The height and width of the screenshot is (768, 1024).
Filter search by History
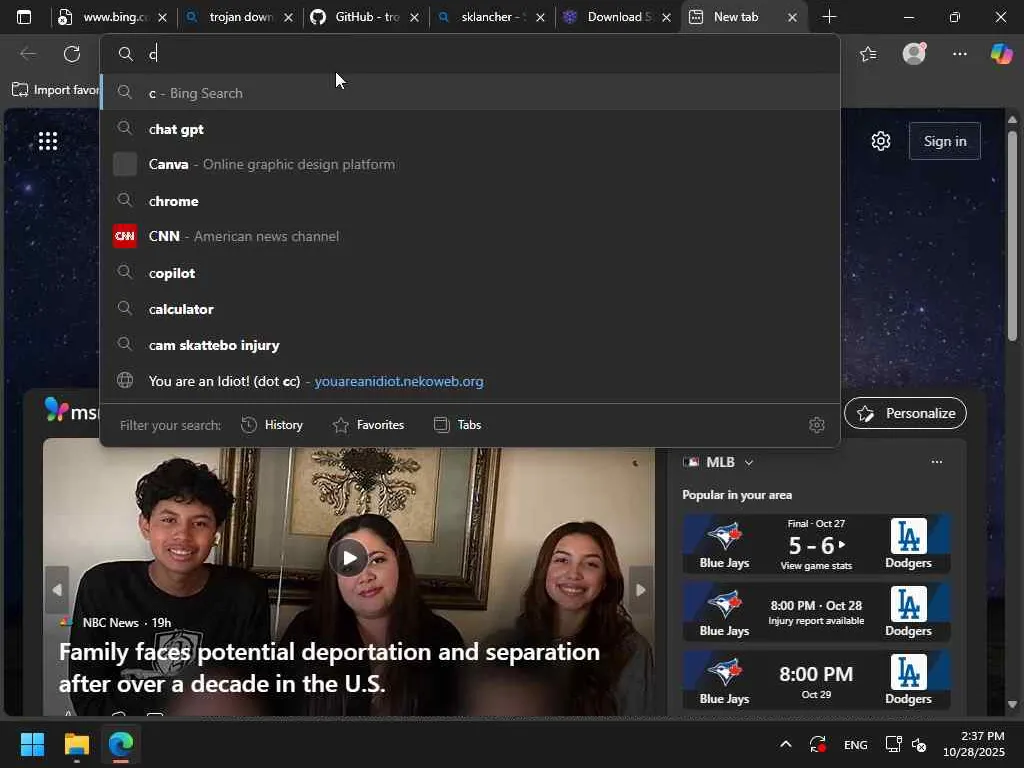tap(272, 425)
